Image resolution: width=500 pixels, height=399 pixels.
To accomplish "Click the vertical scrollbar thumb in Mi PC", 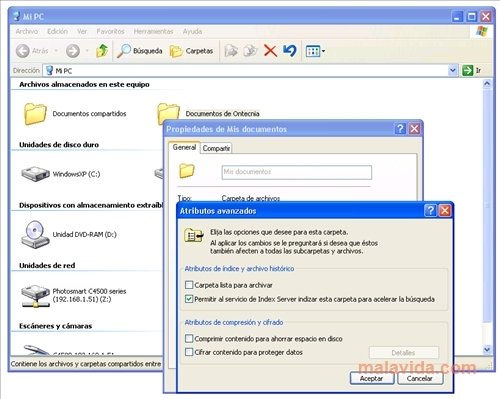I will tap(487, 205).
